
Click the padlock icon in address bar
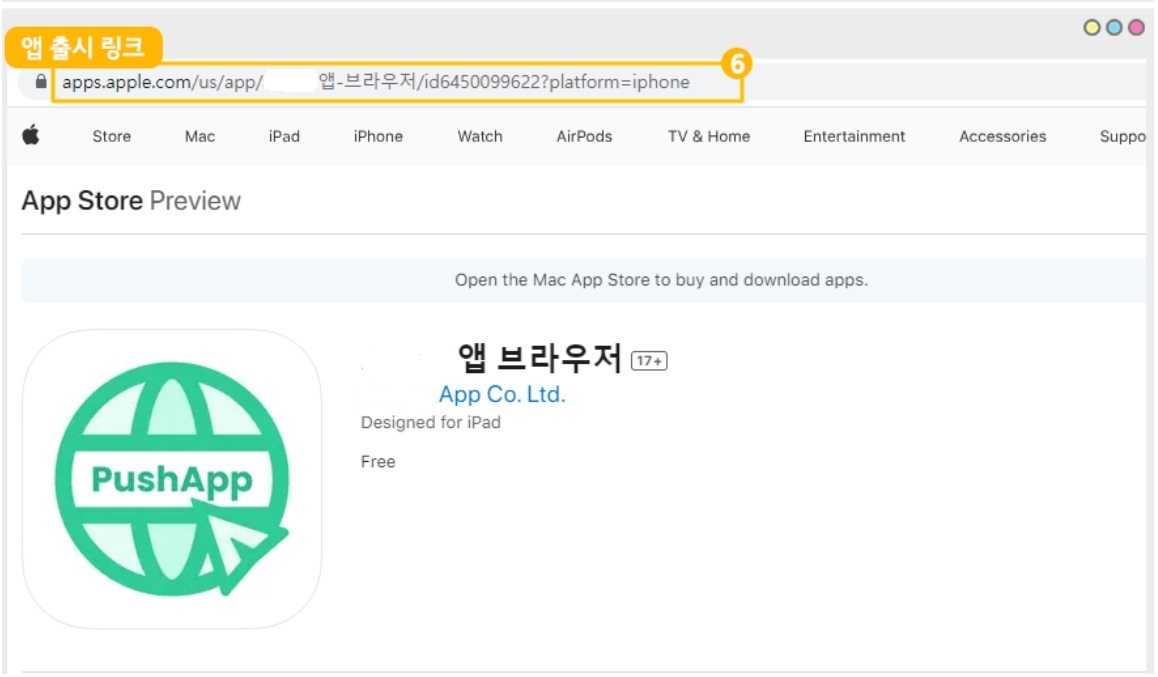point(41,81)
